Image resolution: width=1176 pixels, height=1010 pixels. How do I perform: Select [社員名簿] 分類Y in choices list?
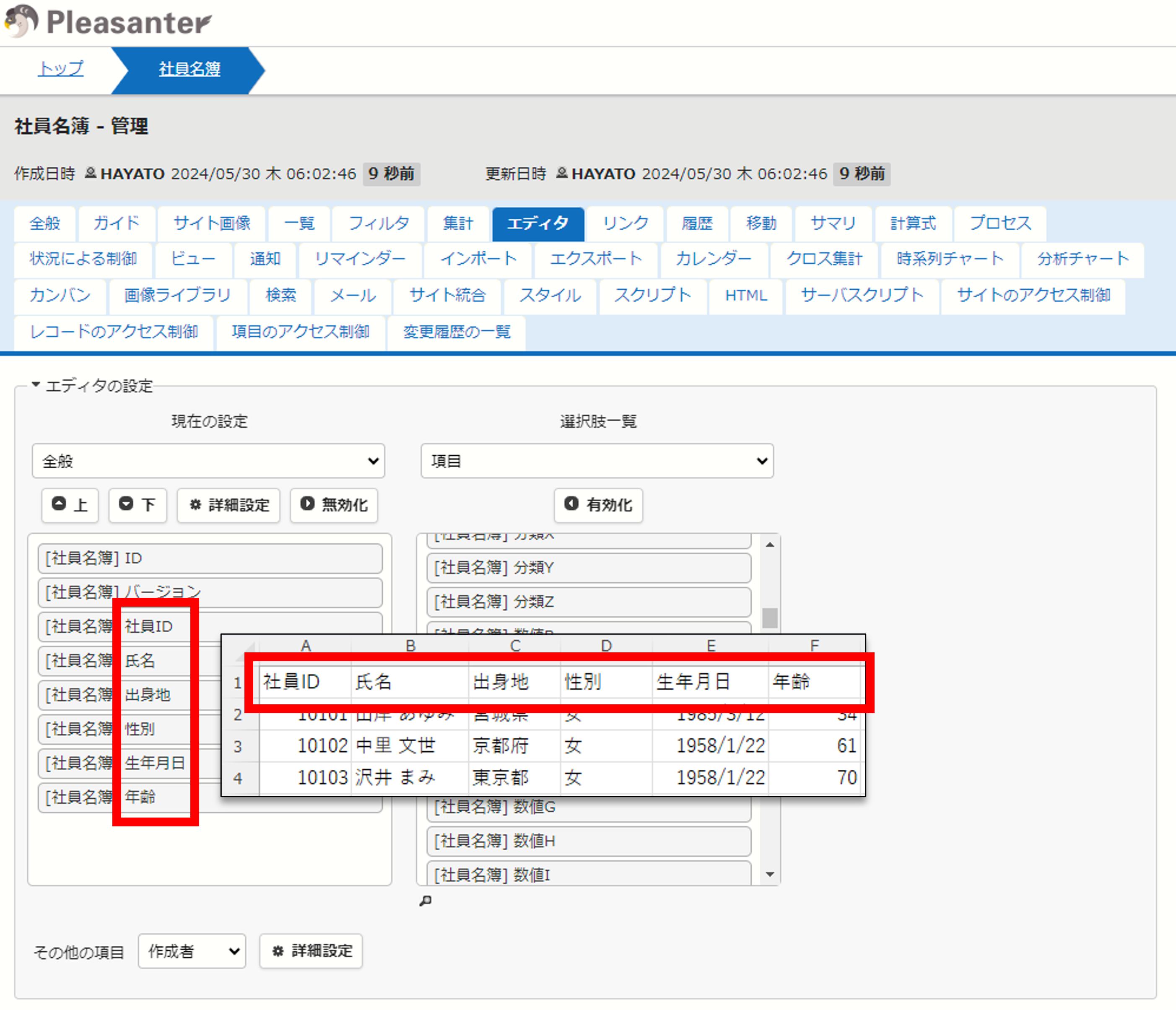pos(589,568)
